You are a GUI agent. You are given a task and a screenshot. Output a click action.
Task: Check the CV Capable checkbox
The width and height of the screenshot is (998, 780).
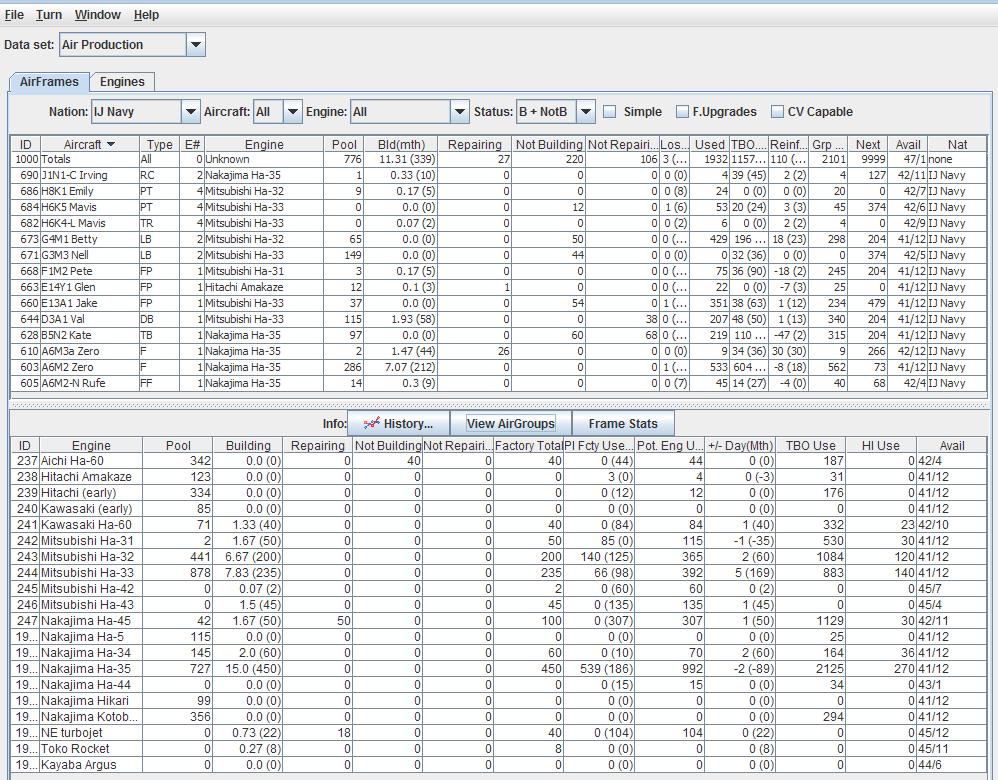777,112
